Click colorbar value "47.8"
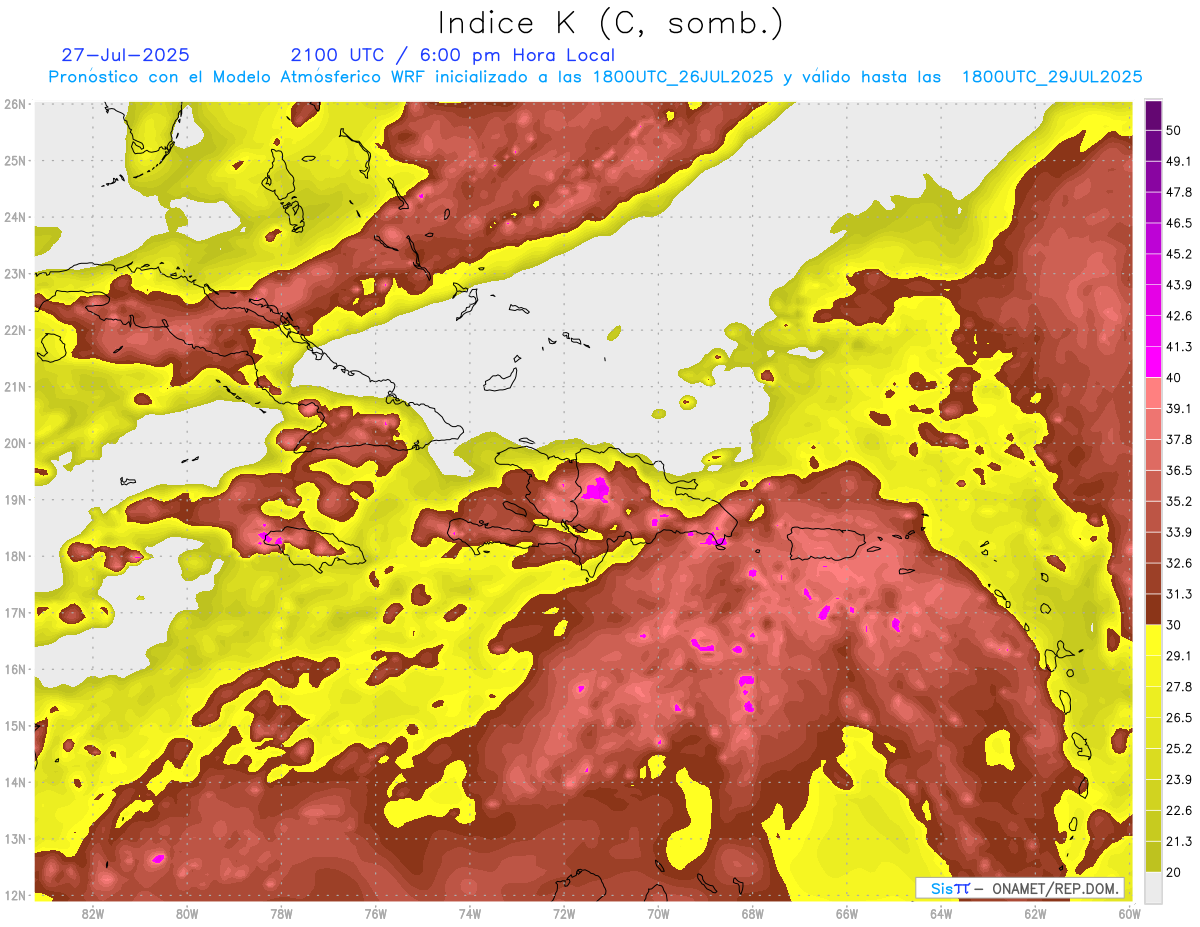Screen dimensions: 1200x927 coord(1179,192)
